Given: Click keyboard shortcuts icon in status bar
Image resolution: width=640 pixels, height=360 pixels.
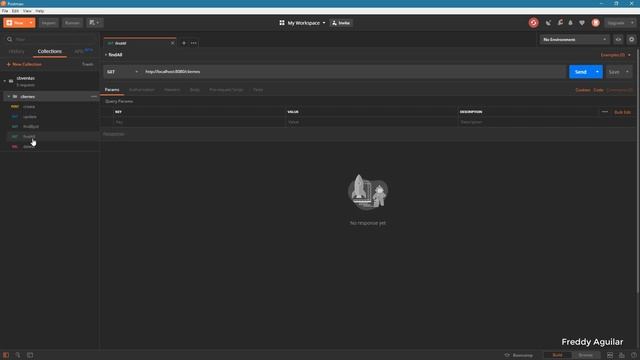Looking at the screenshot, I should point(621,355).
